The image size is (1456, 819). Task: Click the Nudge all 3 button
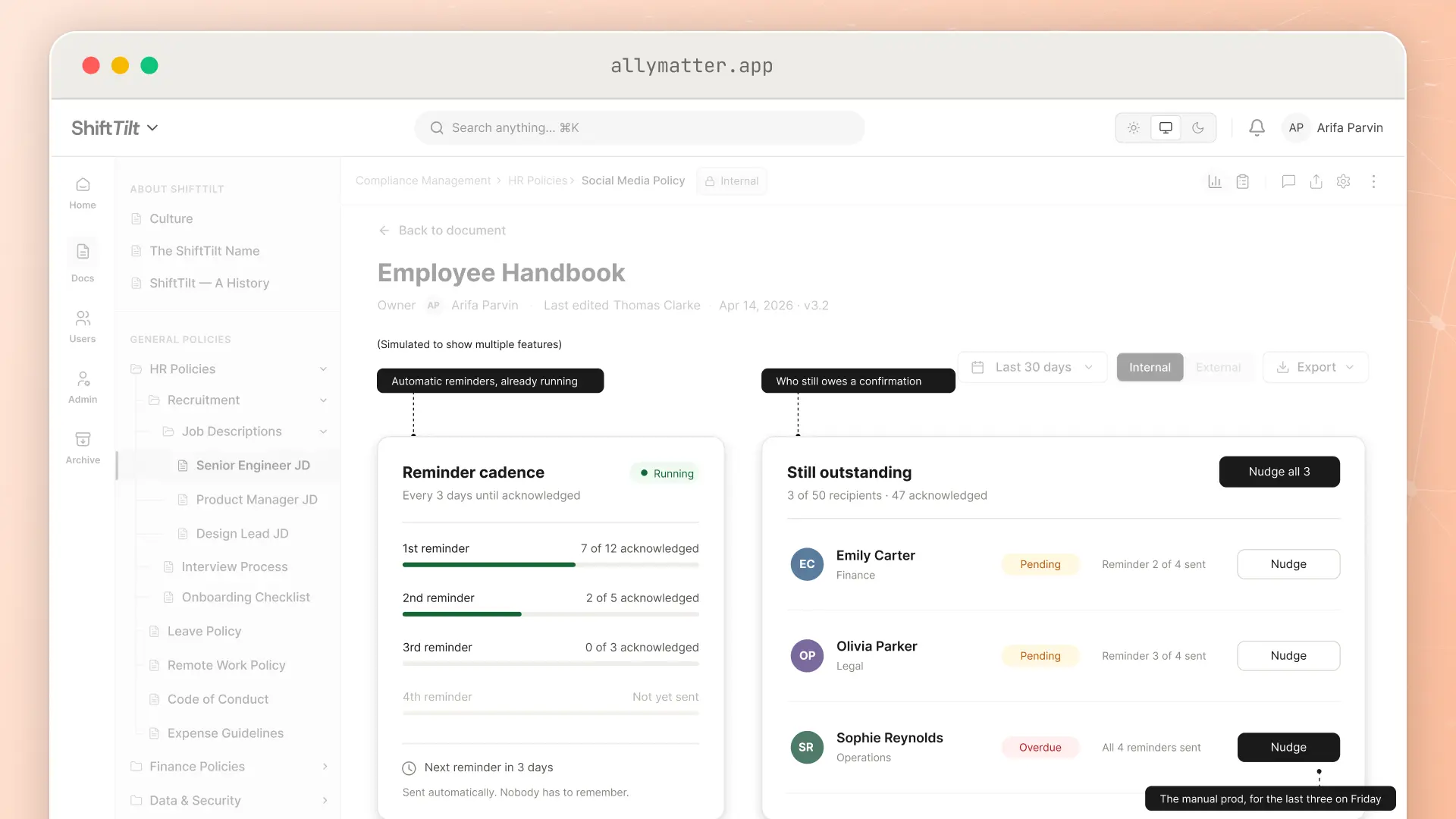(x=1279, y=472)
